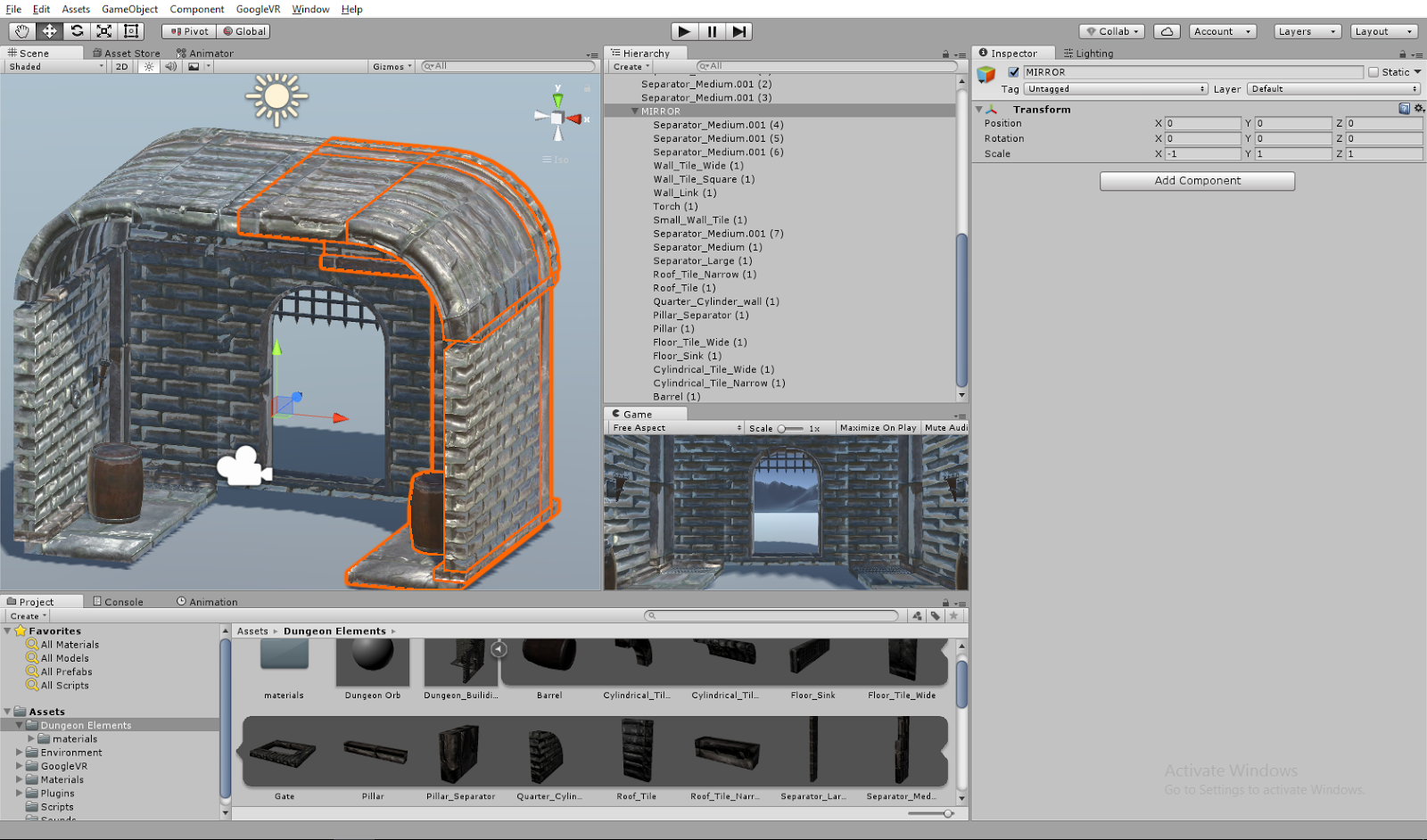The width and height of the screenshot is (1427, 840).
Task: Click the Add Component button
Action: coord(1197,181)
